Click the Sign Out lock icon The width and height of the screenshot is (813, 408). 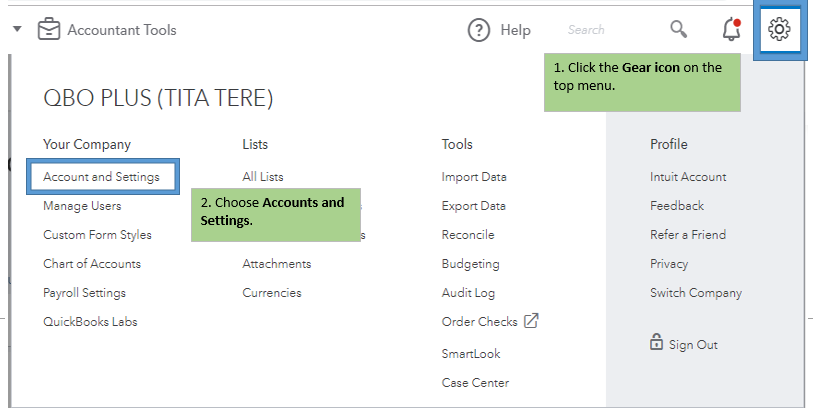[x=657, y=343]
